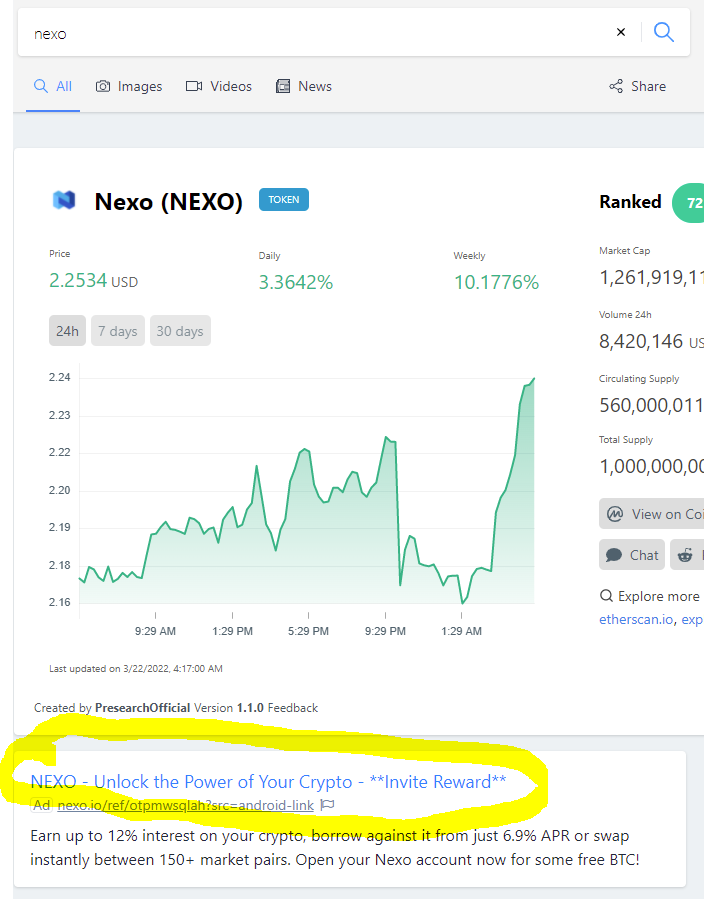Click the Ad label badge
Image resolution: width=704 pixels, height=899 pixels.
coord(41,806)
